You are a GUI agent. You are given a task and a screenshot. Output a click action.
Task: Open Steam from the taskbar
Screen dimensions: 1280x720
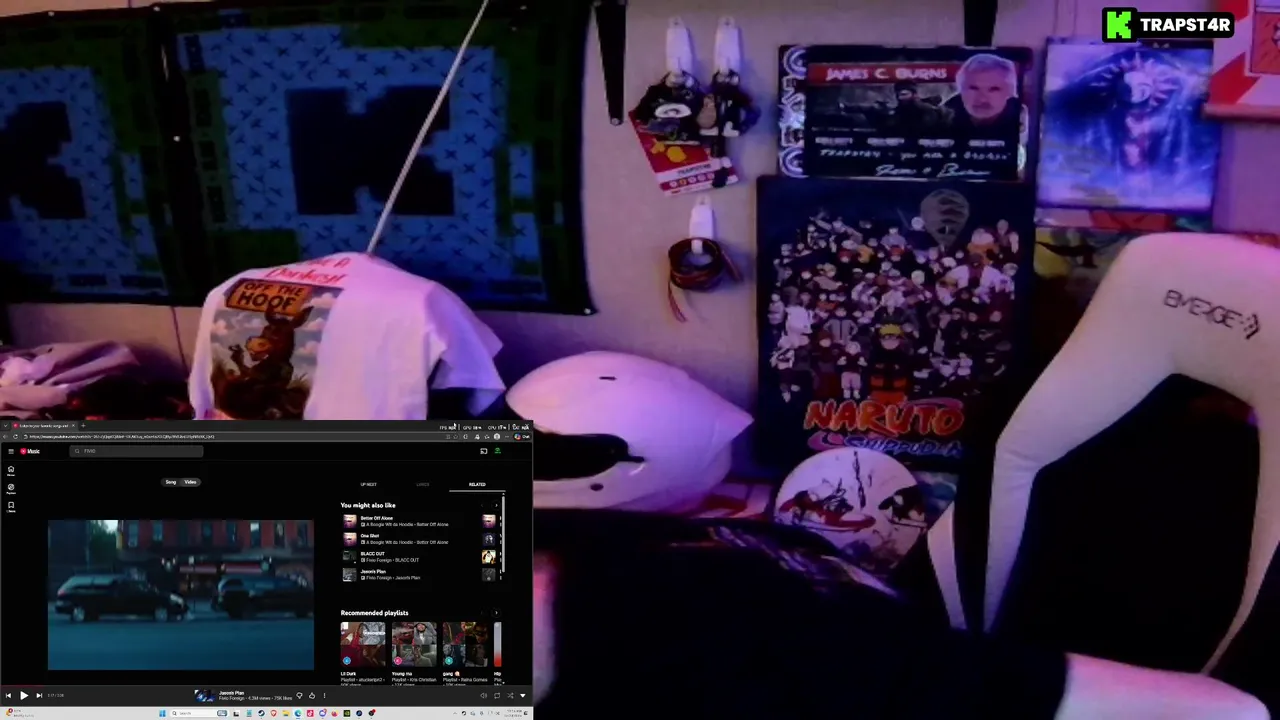pos(262,713)
